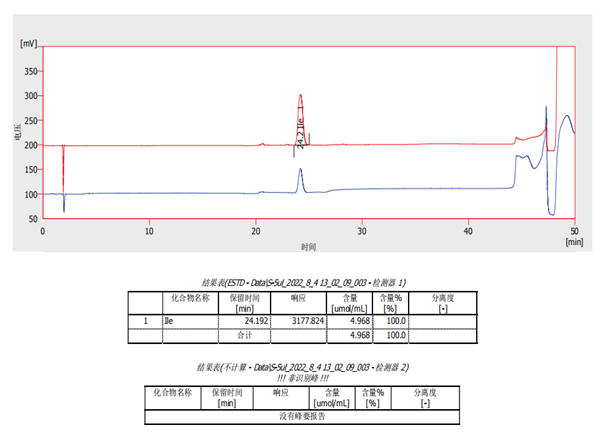Click the 保留时间 header in detector 2 table
Image resolution: width=605 pixels, height=440 pixels.
point(227,398)
